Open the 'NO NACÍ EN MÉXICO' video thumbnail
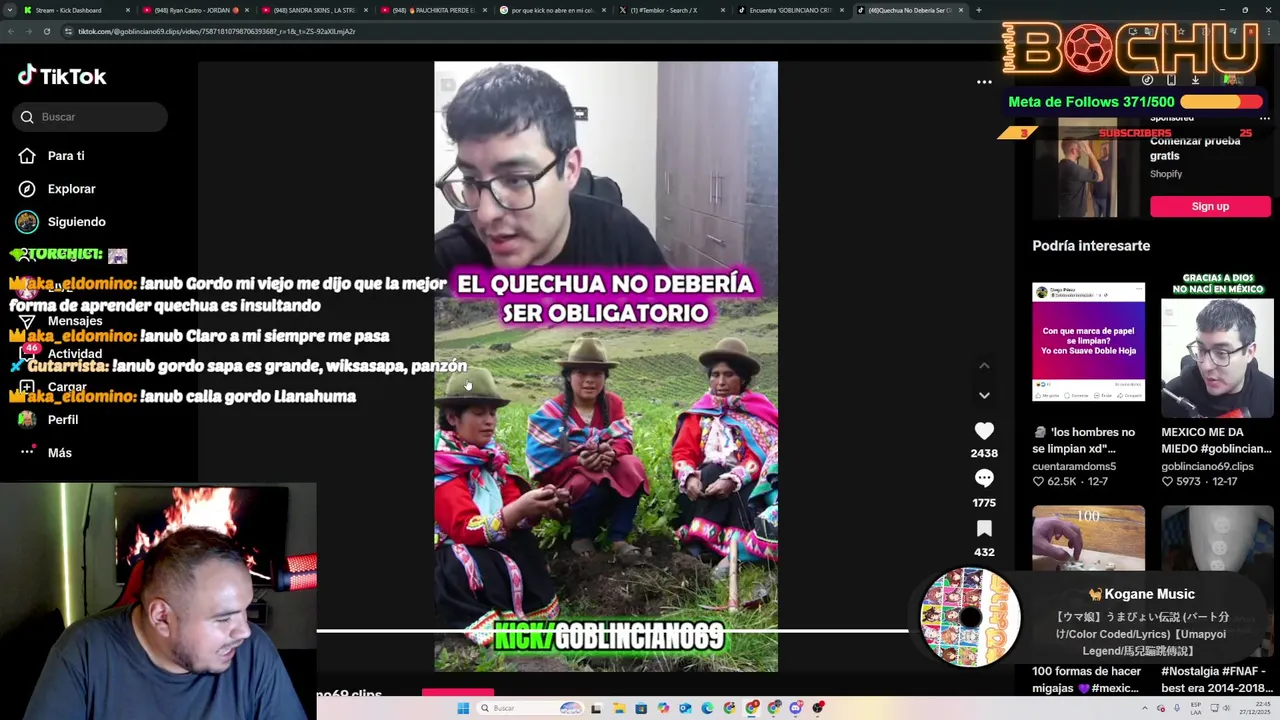The image size is (1280, 720). pyautogui.click(x=1217, y=344)
